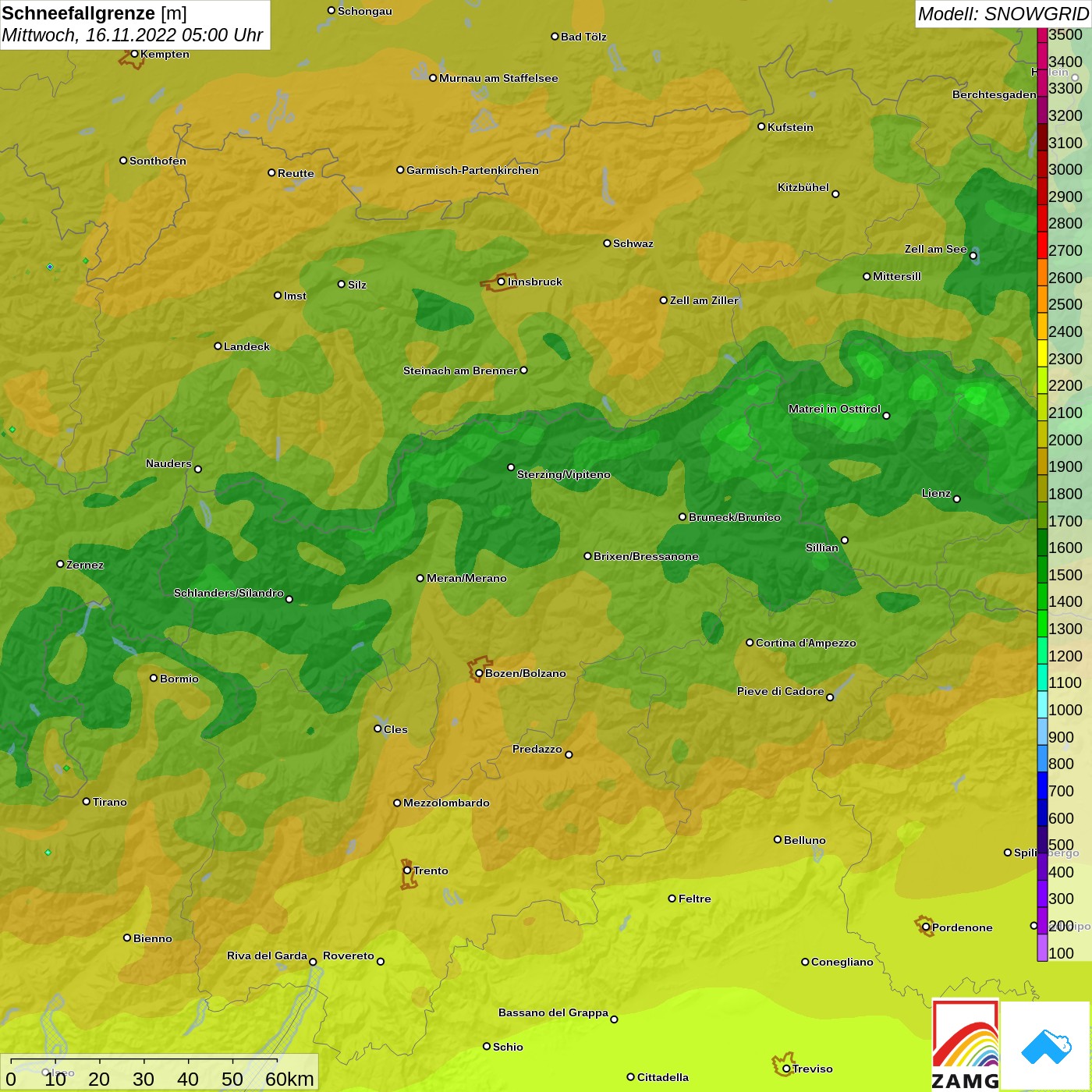
Task: Click the Meran/Merano label
Action: (x=466, y=578)
